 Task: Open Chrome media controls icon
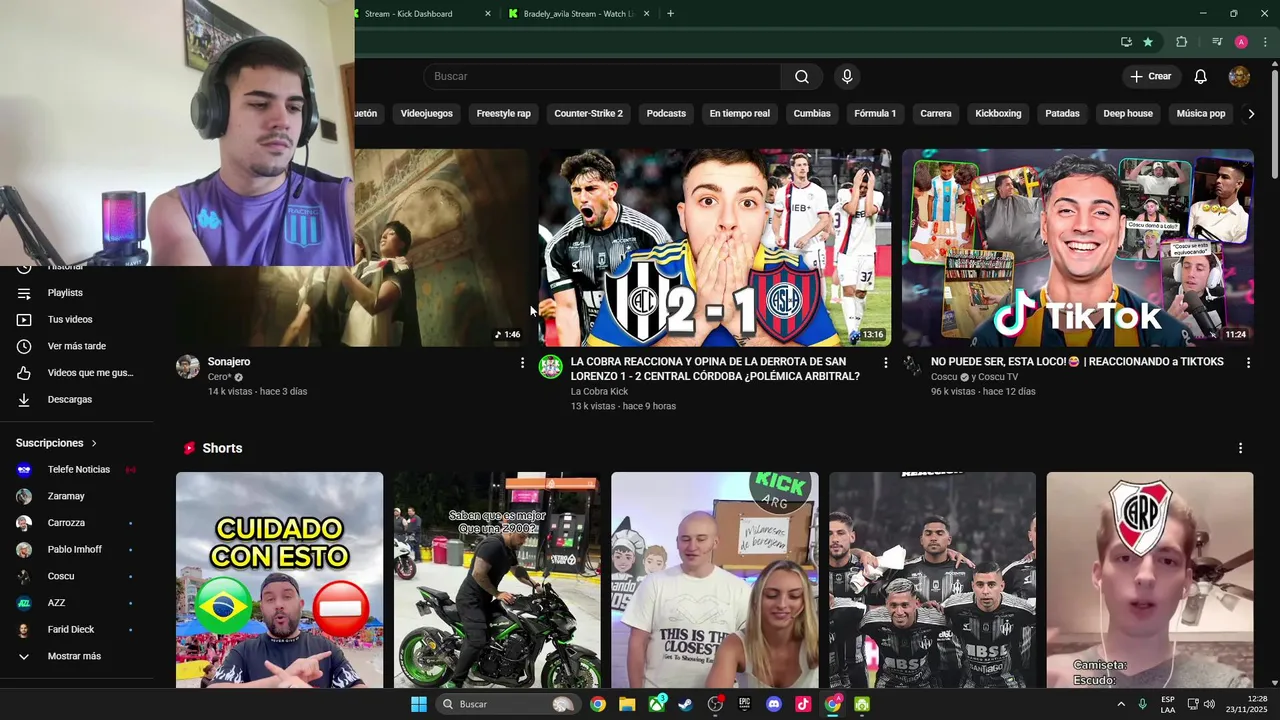pos(1217,42)
